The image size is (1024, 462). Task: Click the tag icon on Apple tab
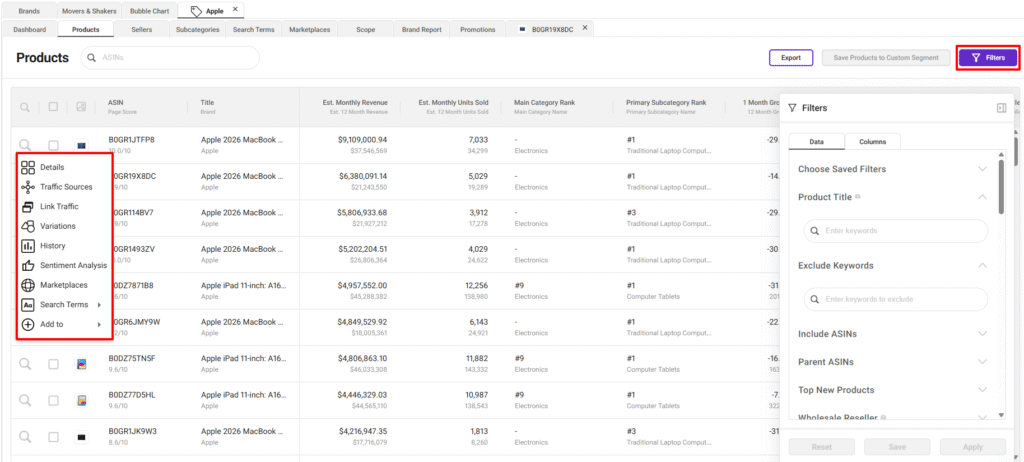point(195,10)
